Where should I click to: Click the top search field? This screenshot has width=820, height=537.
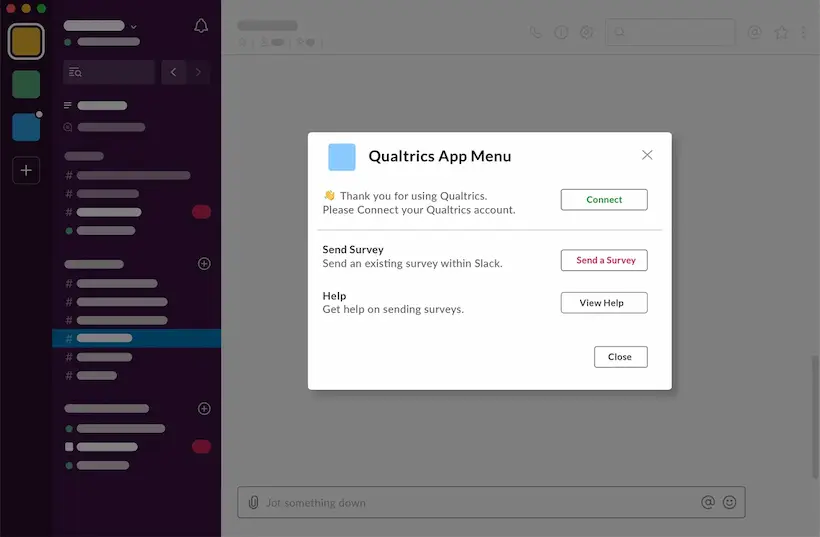click(670, 32)
